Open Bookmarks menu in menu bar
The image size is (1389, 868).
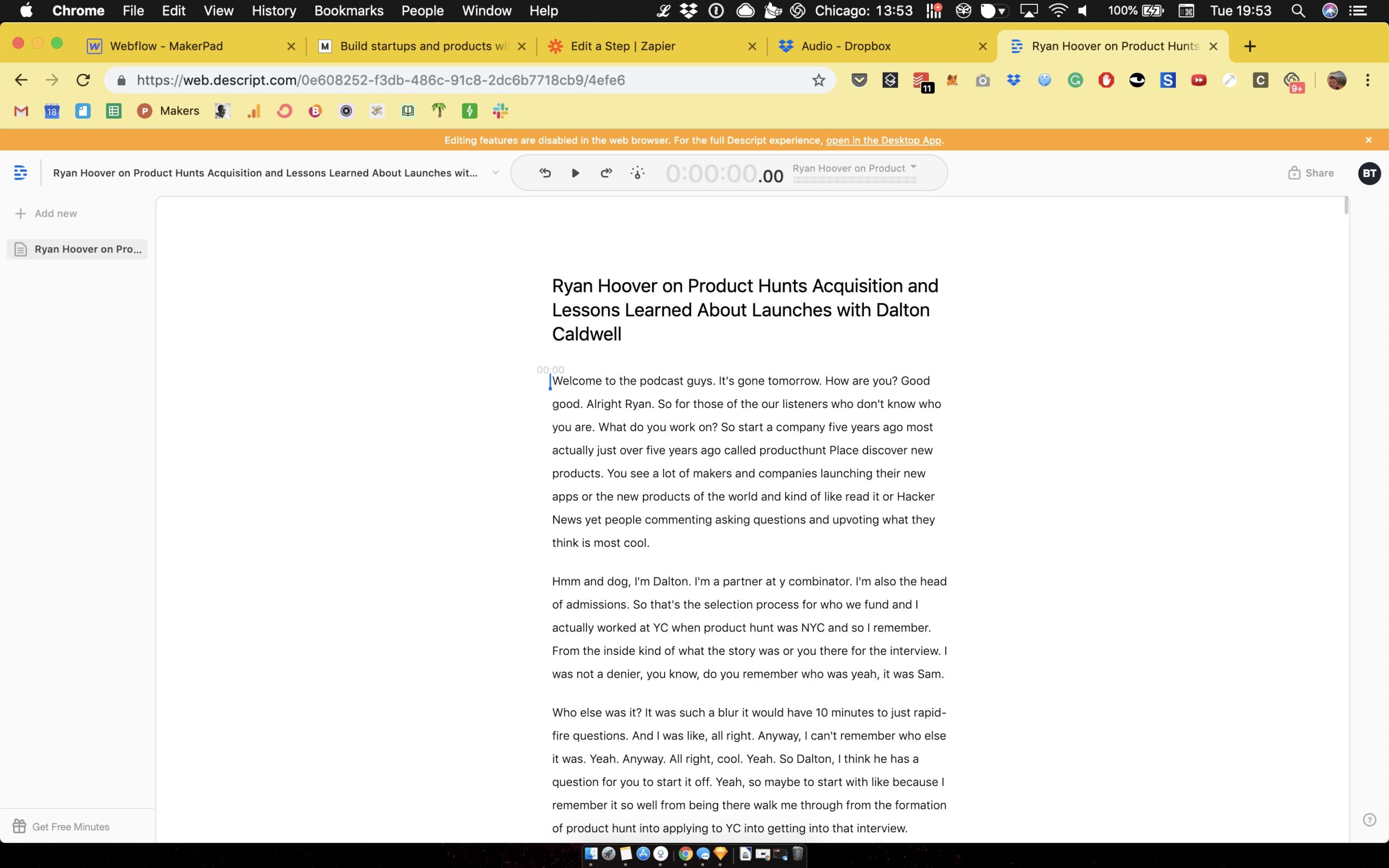(x=348, y=11)
